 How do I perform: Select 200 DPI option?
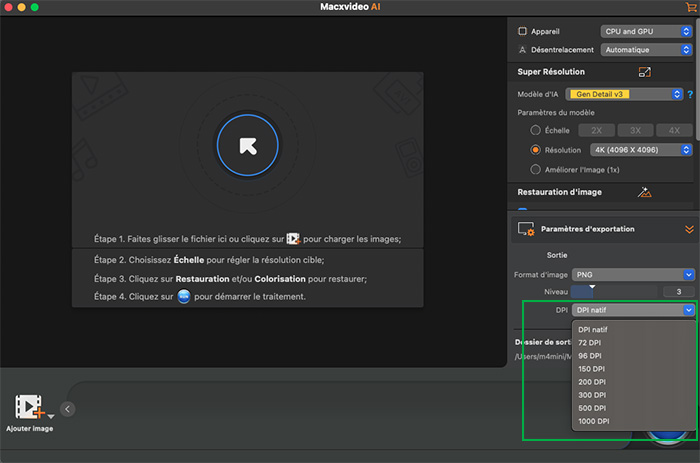(x=633, y=382)
